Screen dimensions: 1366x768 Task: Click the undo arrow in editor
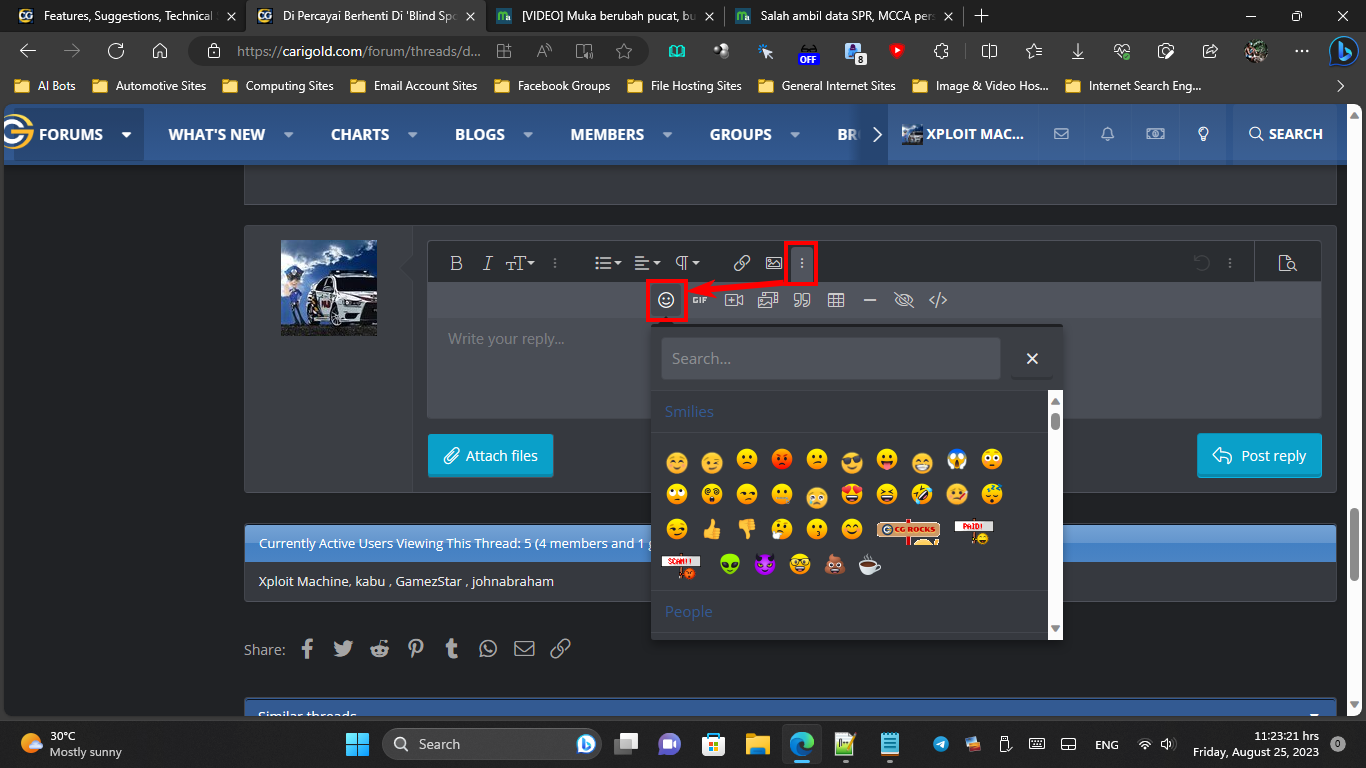click(1202, 263)
